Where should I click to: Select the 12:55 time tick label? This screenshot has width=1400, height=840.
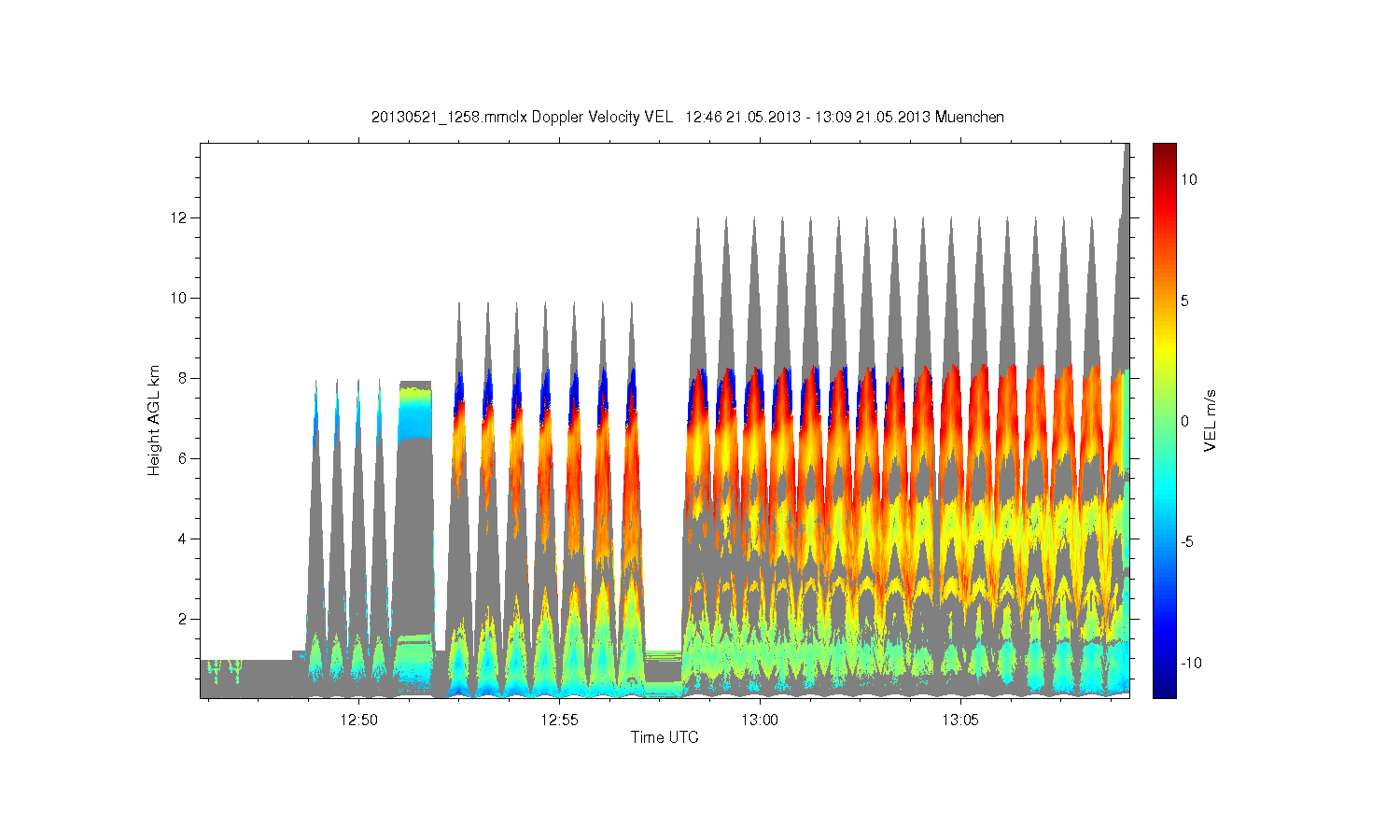(x=559, y=721)
